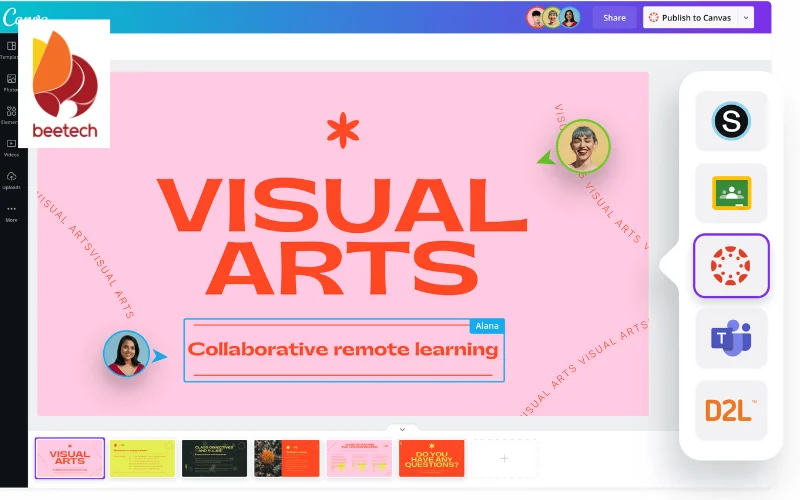Image resolution: width=800 pixels, height=500 pixels.
Task: Choose the D2L integration icon
Action: (731, 410)
